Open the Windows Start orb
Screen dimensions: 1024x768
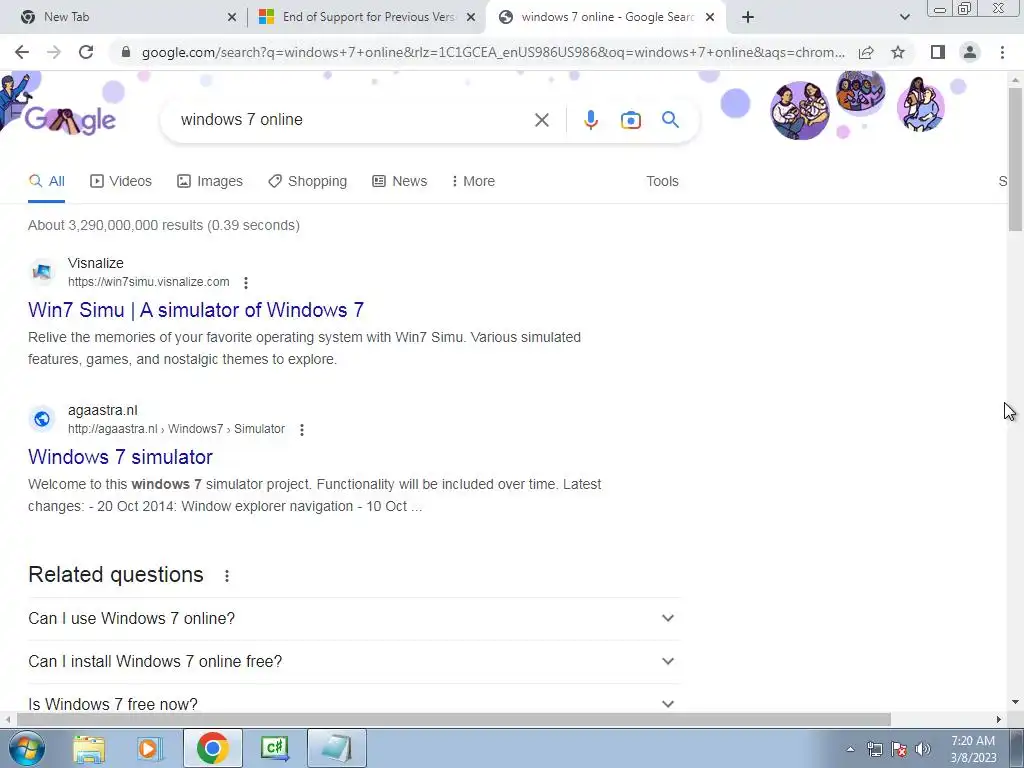pos(26,748)
